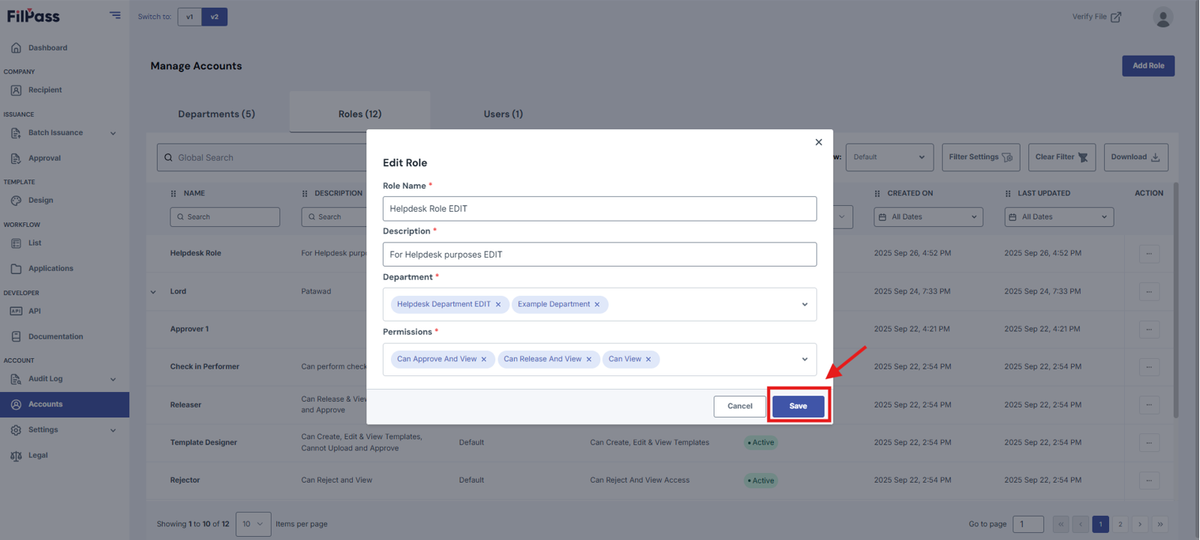This screenshot has height=540, width=1200.
Task: Click the user avatar icon
Action: [x=1162, y=17]
